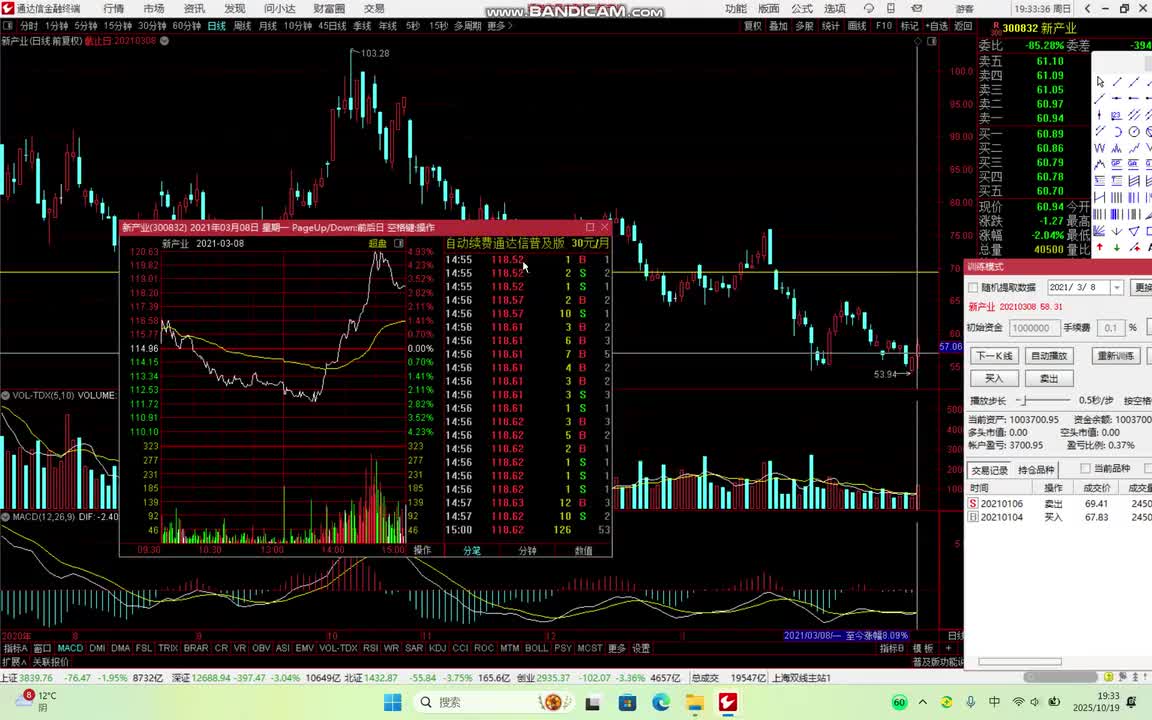1152x720 pixels.
Task: Click 自动播放 button
Action: pyautogui.click(x=1048, y=356)
